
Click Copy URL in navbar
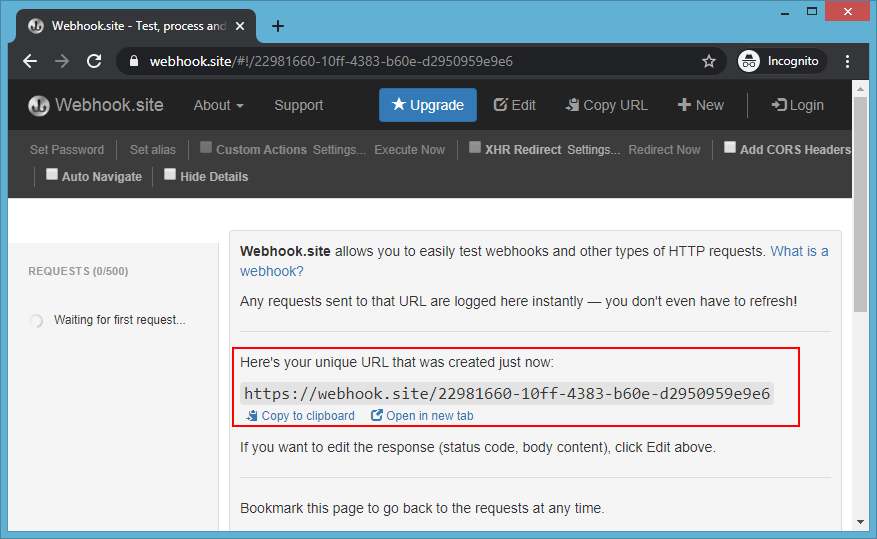pos(607,105)
